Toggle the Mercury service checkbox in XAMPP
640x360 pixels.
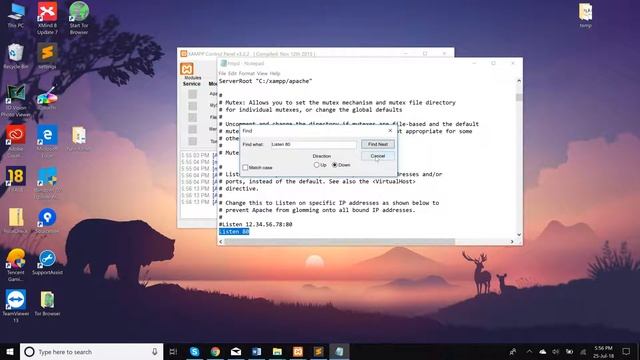[x=193, y=129]
